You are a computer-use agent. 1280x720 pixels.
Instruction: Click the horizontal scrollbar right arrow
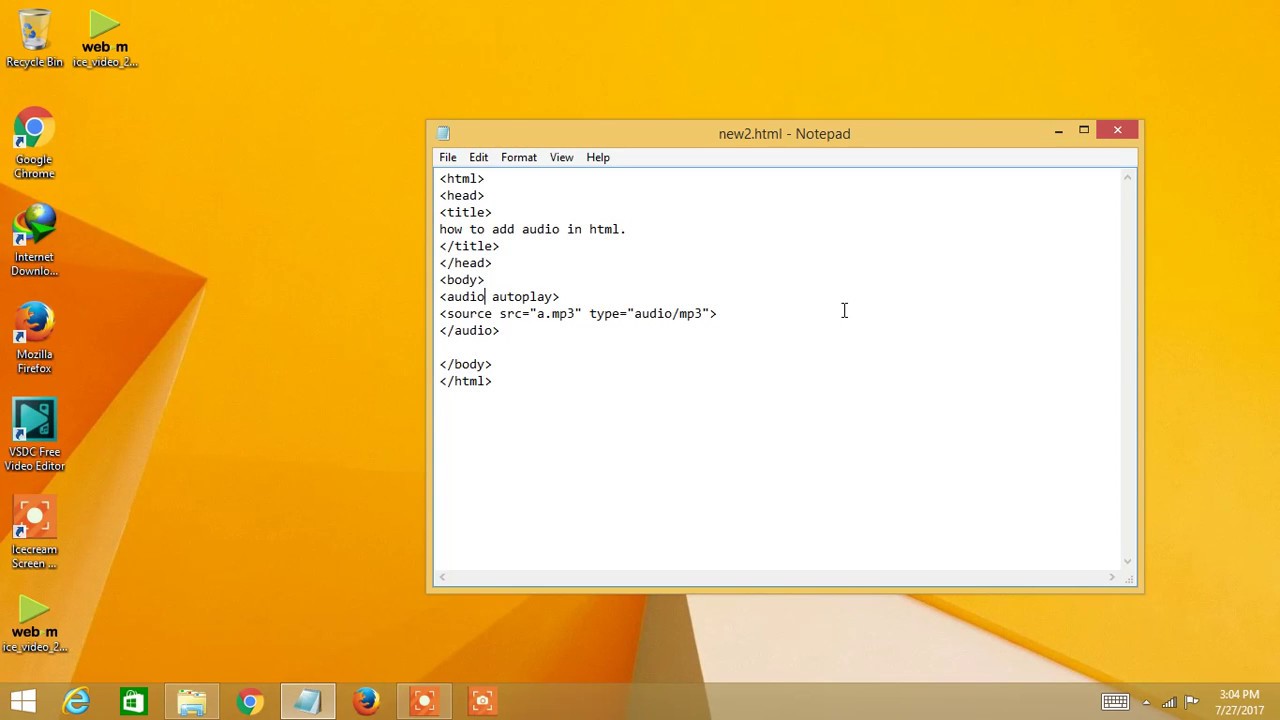coord(1112,577)
